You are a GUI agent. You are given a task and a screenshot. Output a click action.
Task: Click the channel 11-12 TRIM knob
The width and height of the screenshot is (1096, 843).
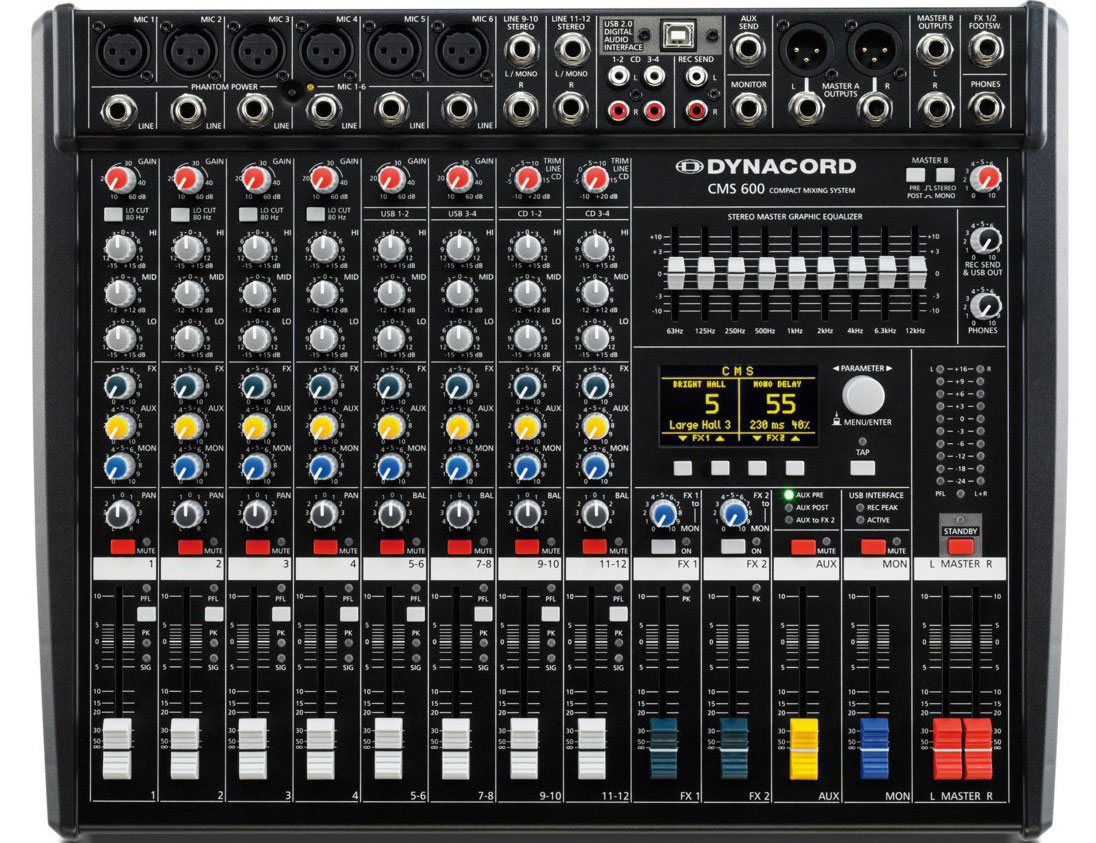595,180
